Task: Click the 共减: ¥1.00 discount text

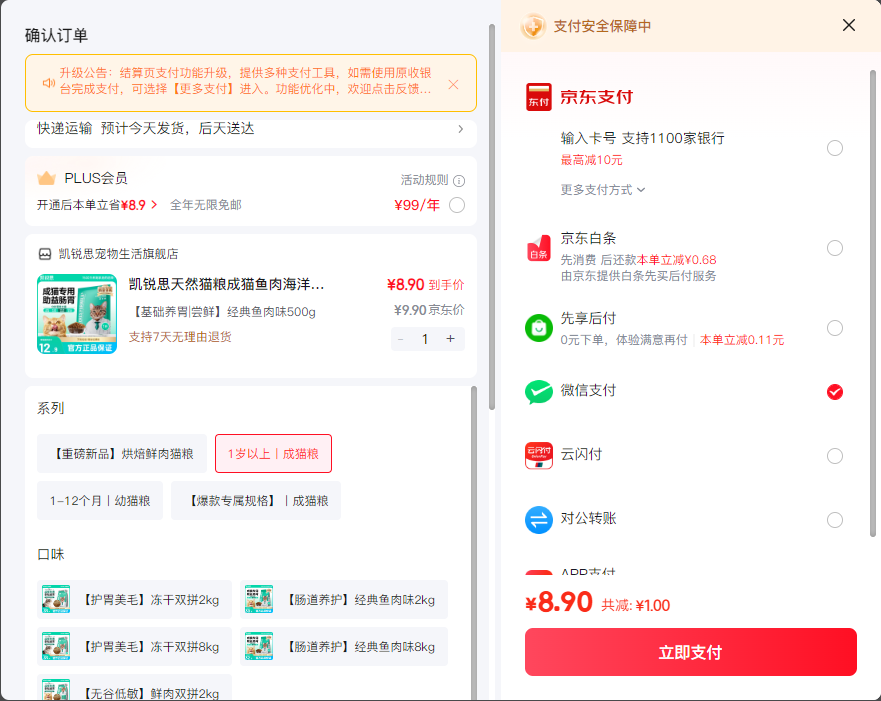Action: point(635,606)
